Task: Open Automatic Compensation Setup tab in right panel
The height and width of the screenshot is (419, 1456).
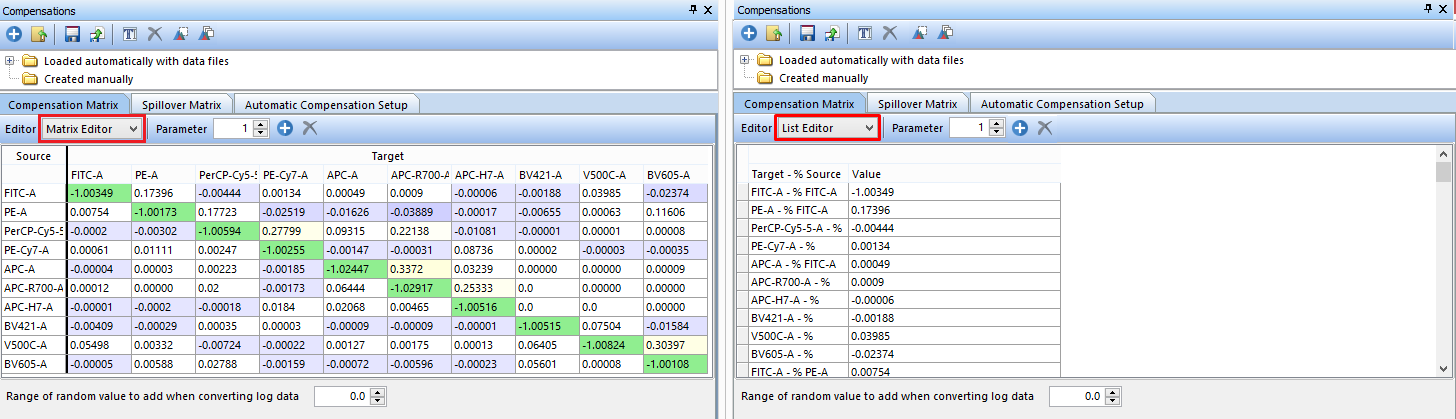Action: pyautogui.click(x=1061, y=104)
